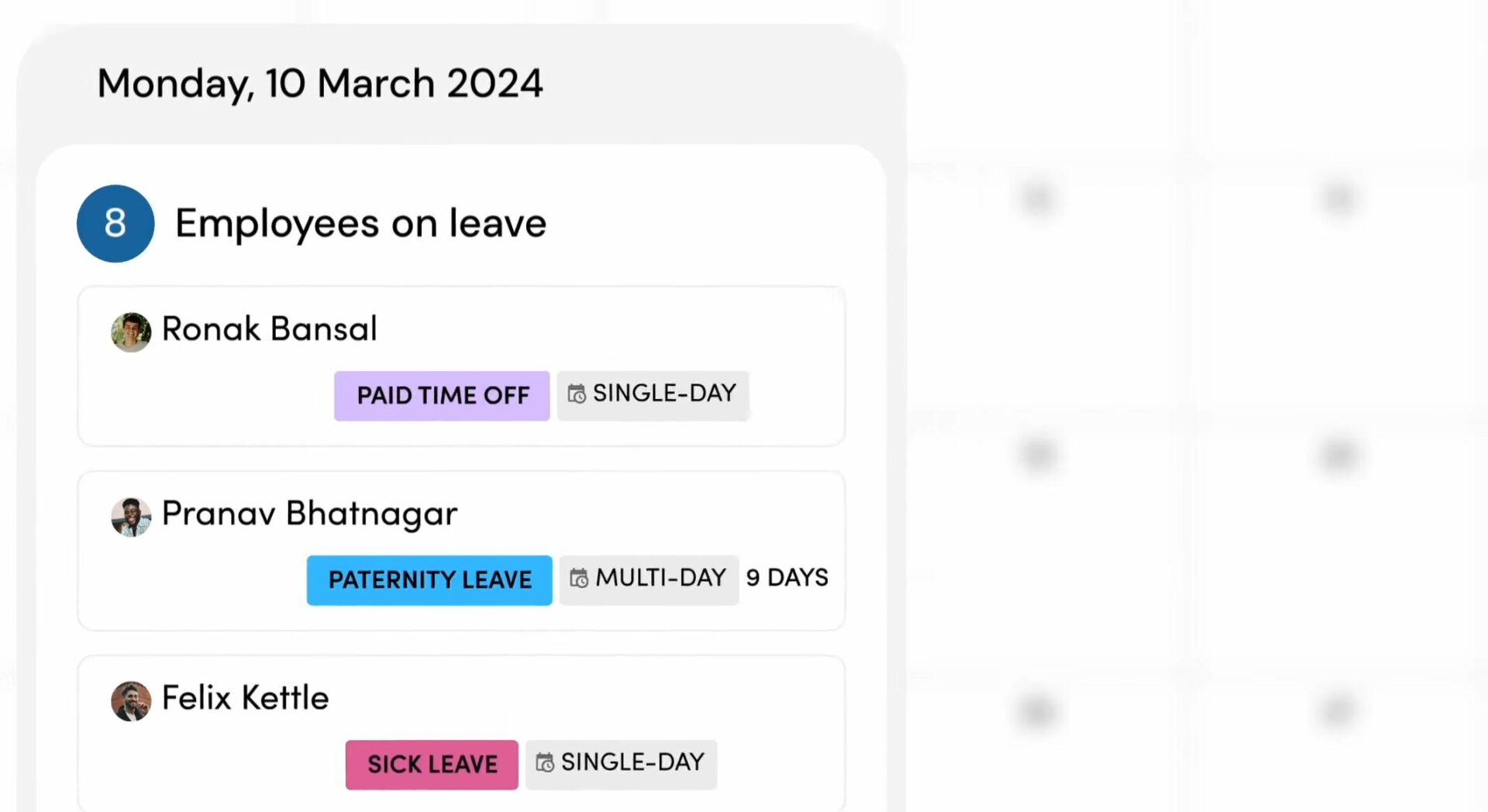Click the blue badge showing 8

tap(115, 223)
